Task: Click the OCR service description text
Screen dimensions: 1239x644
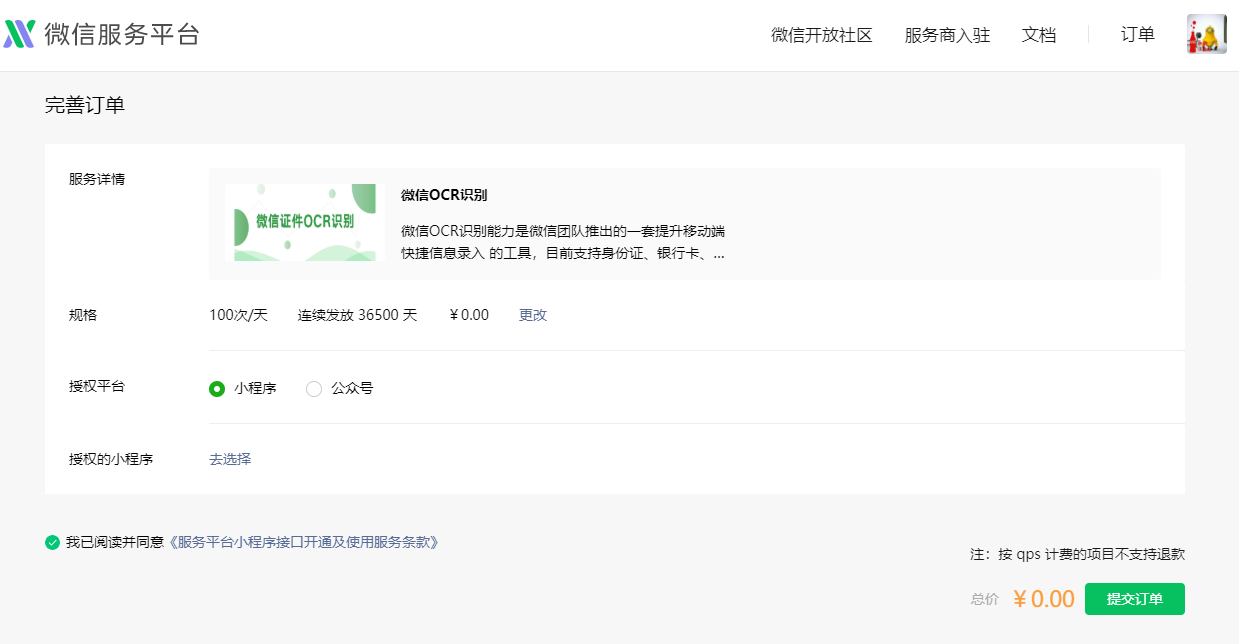Action: coord(563,242)
